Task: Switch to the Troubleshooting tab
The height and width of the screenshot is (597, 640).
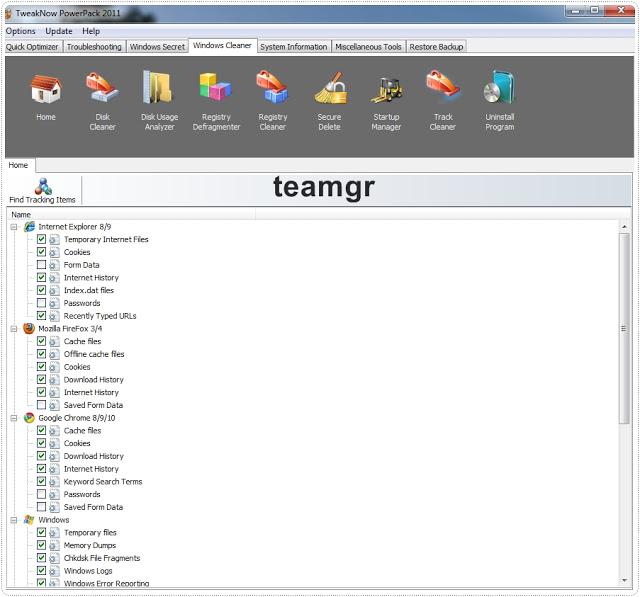Action: (94, 47)
